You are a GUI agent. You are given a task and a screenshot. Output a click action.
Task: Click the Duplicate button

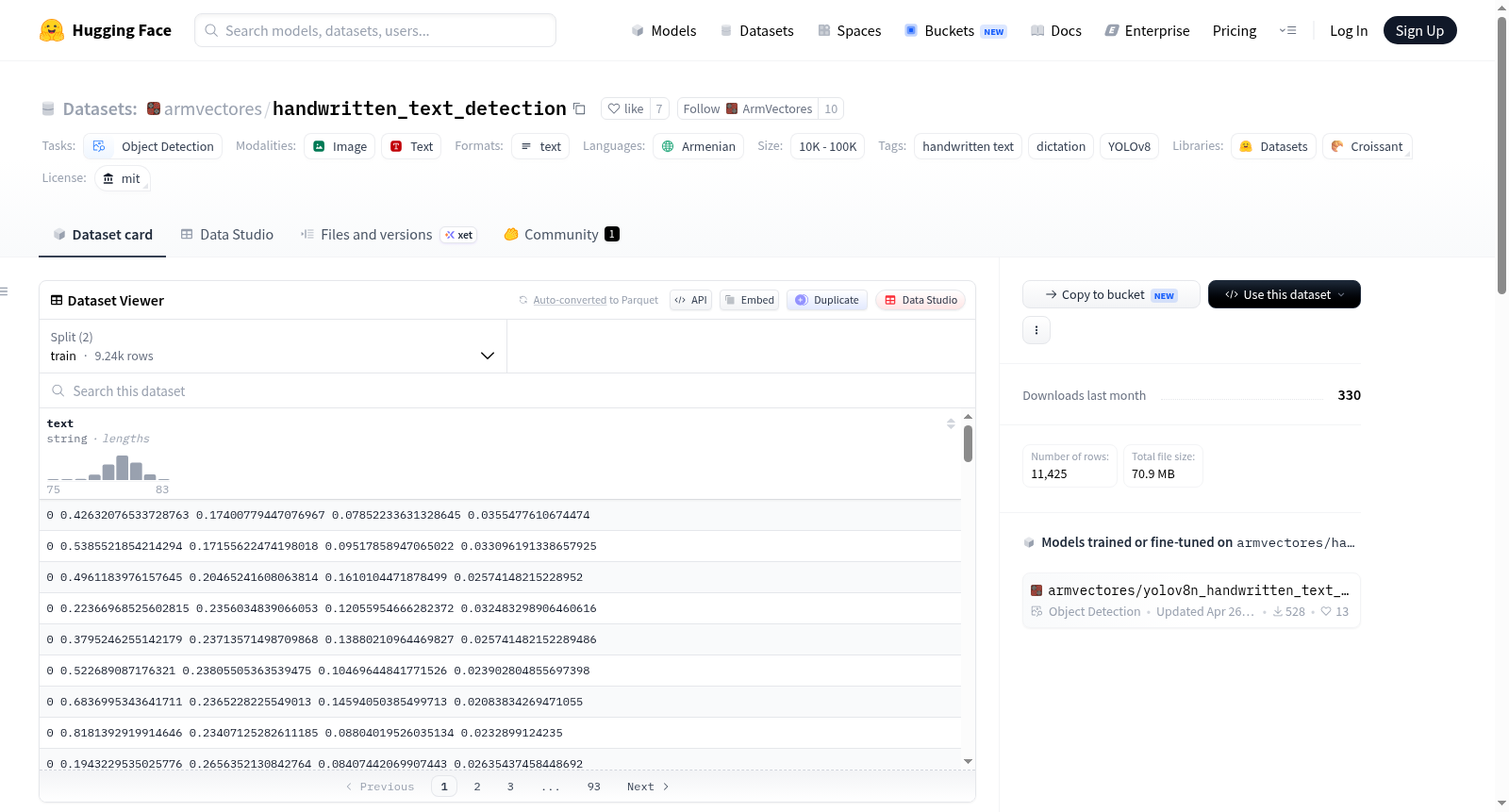827,300
